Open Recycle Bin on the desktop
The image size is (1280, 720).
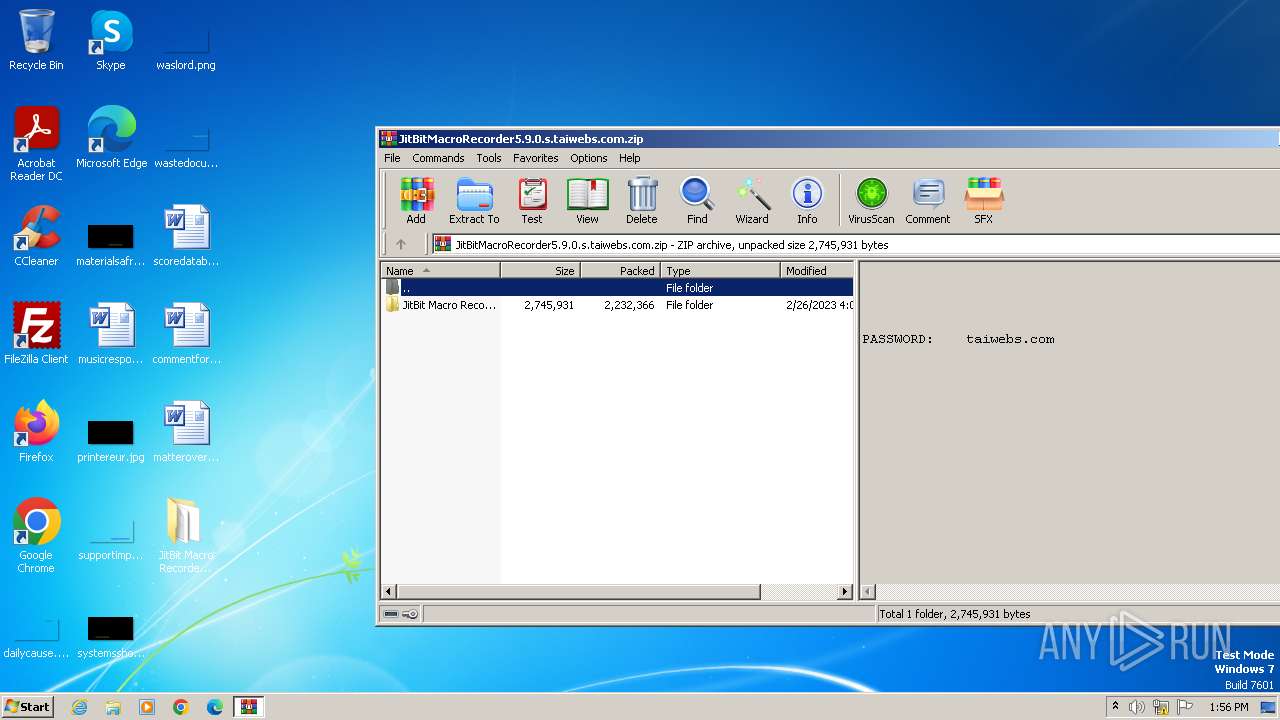36,40
